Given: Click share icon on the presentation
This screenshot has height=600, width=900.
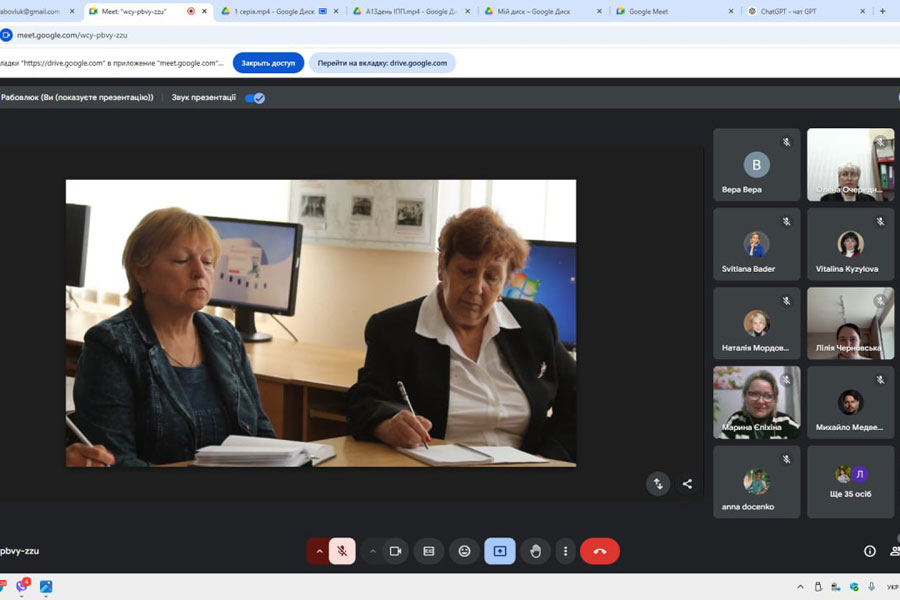Looking at the screenshot, I should tap(687, 484).
